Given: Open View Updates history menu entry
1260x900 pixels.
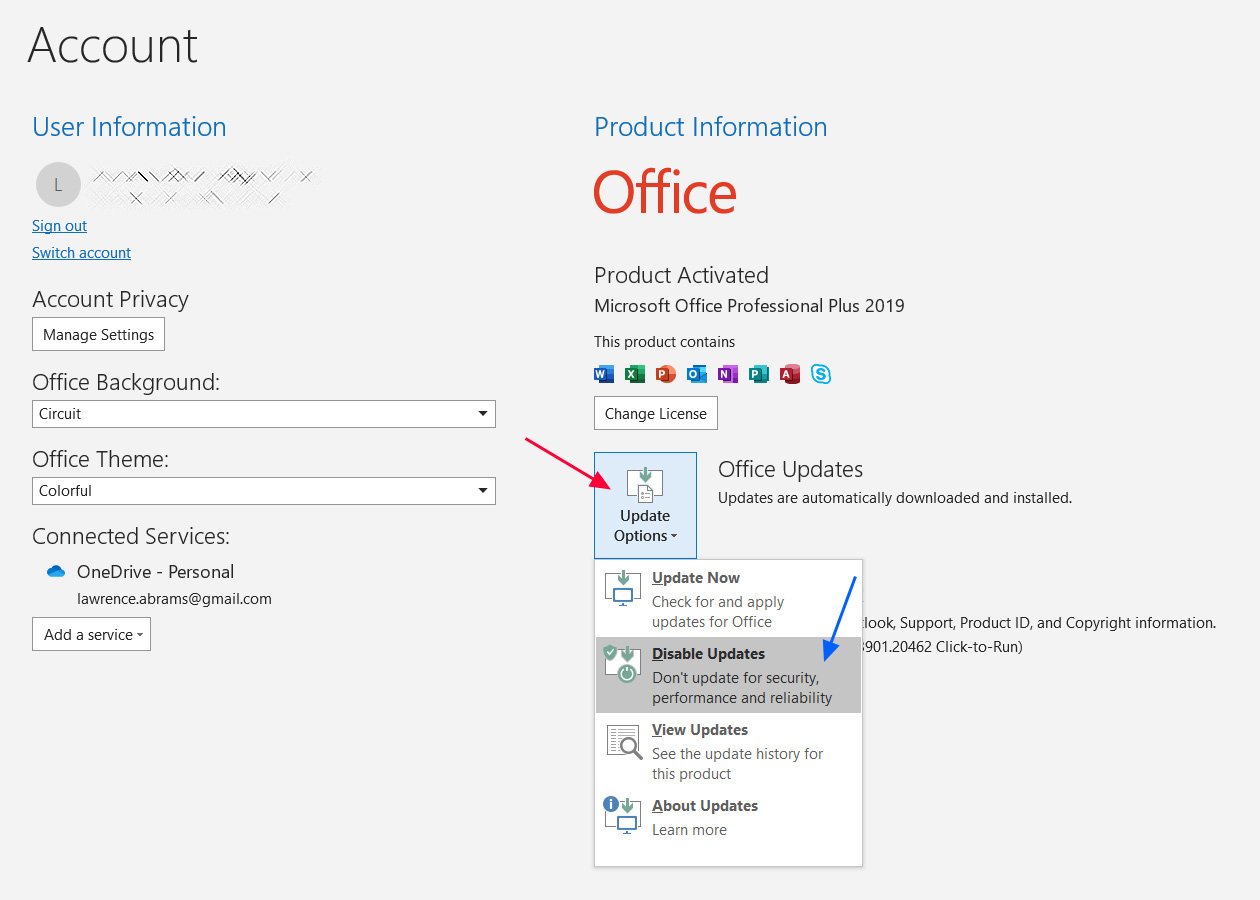Looking at the screenshot, I should (728, 751).
